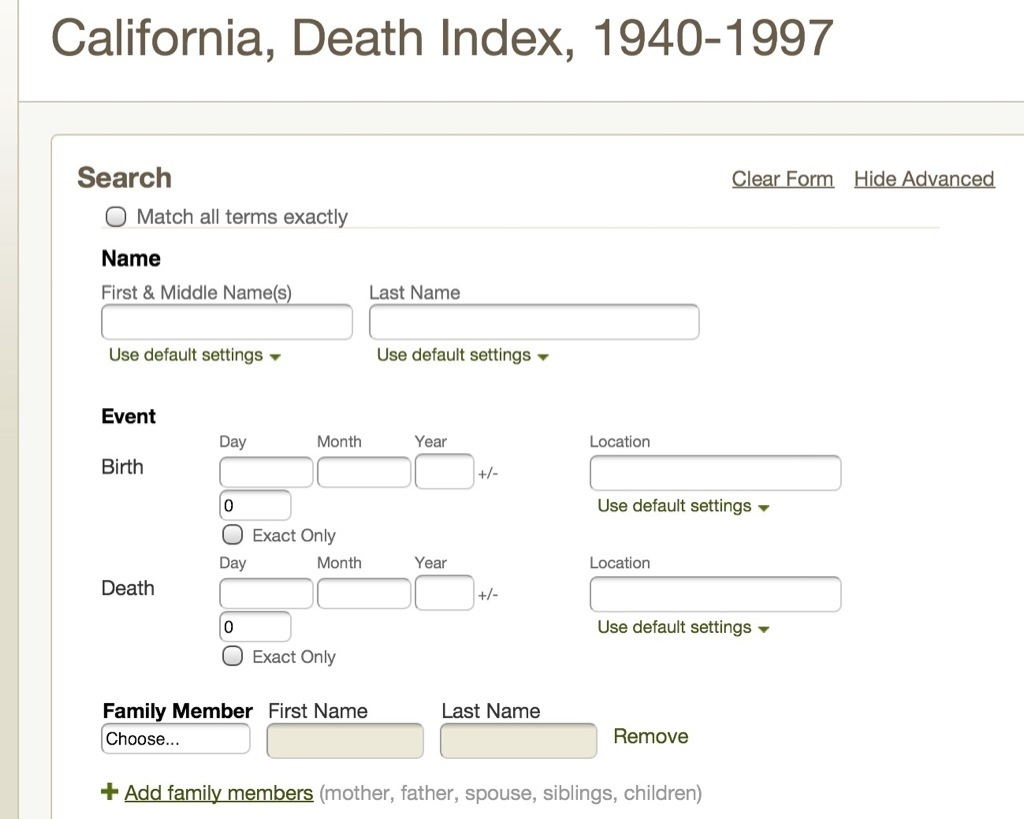Click Remove next to family member
Image resolution: width=1024 pixels, height=819 pixels.
650,737
